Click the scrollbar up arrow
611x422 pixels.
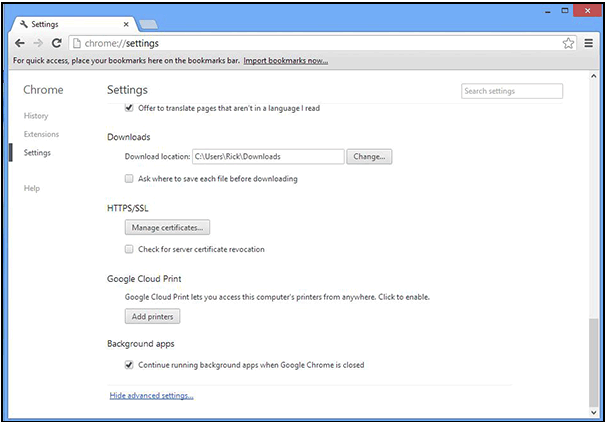(x=593, y=76)
